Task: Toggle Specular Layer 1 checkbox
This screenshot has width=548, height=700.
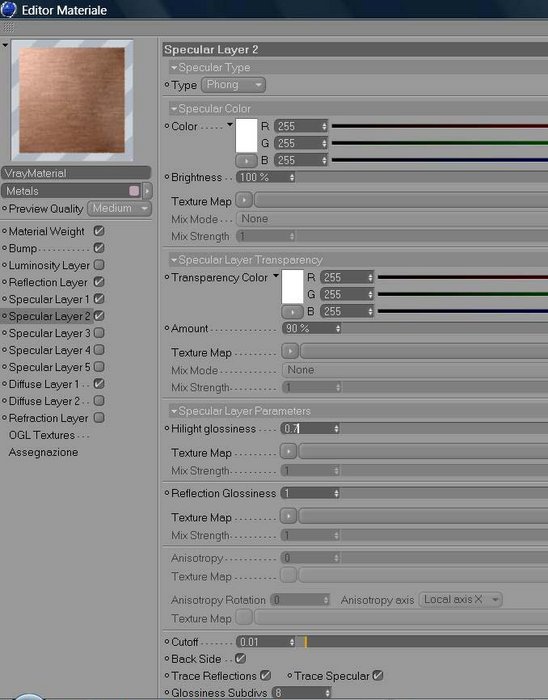Action: [99, 299]
